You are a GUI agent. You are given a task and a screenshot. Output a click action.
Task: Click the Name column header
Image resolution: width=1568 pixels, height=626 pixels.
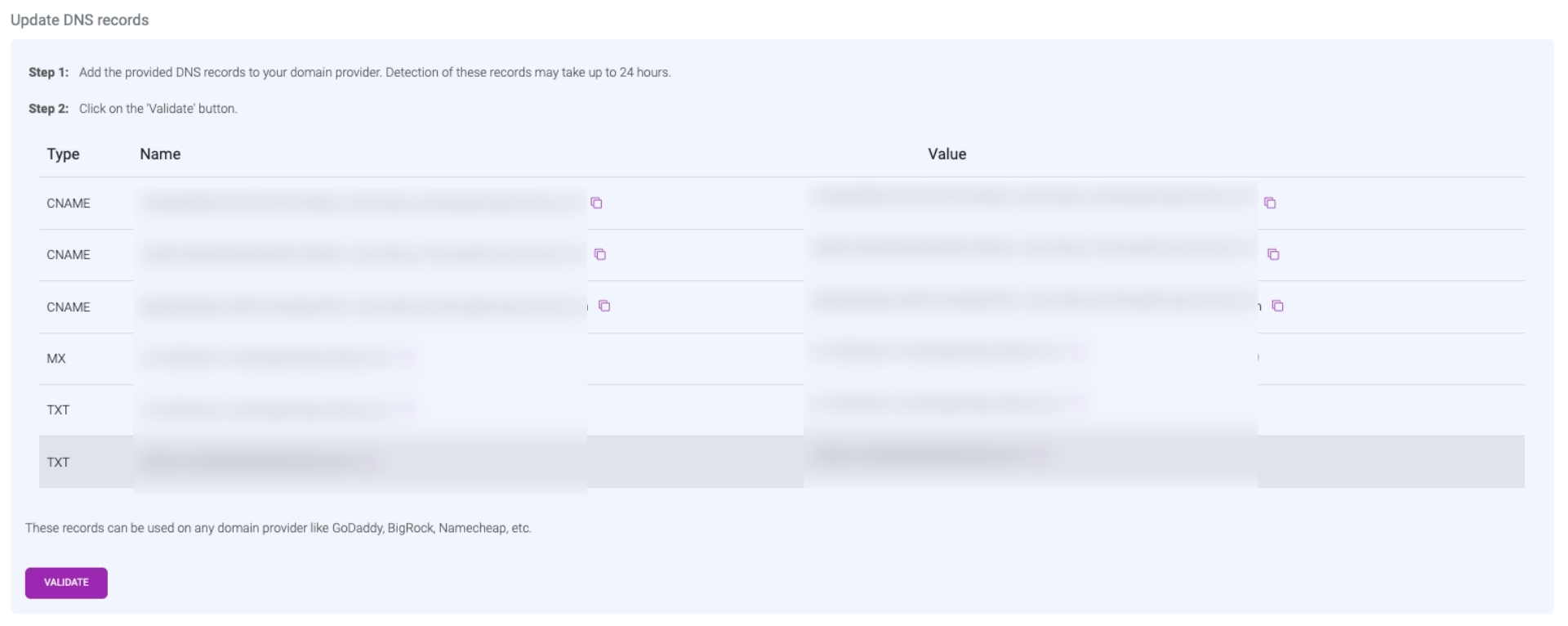pyautogui.click(x=160, y=154)
